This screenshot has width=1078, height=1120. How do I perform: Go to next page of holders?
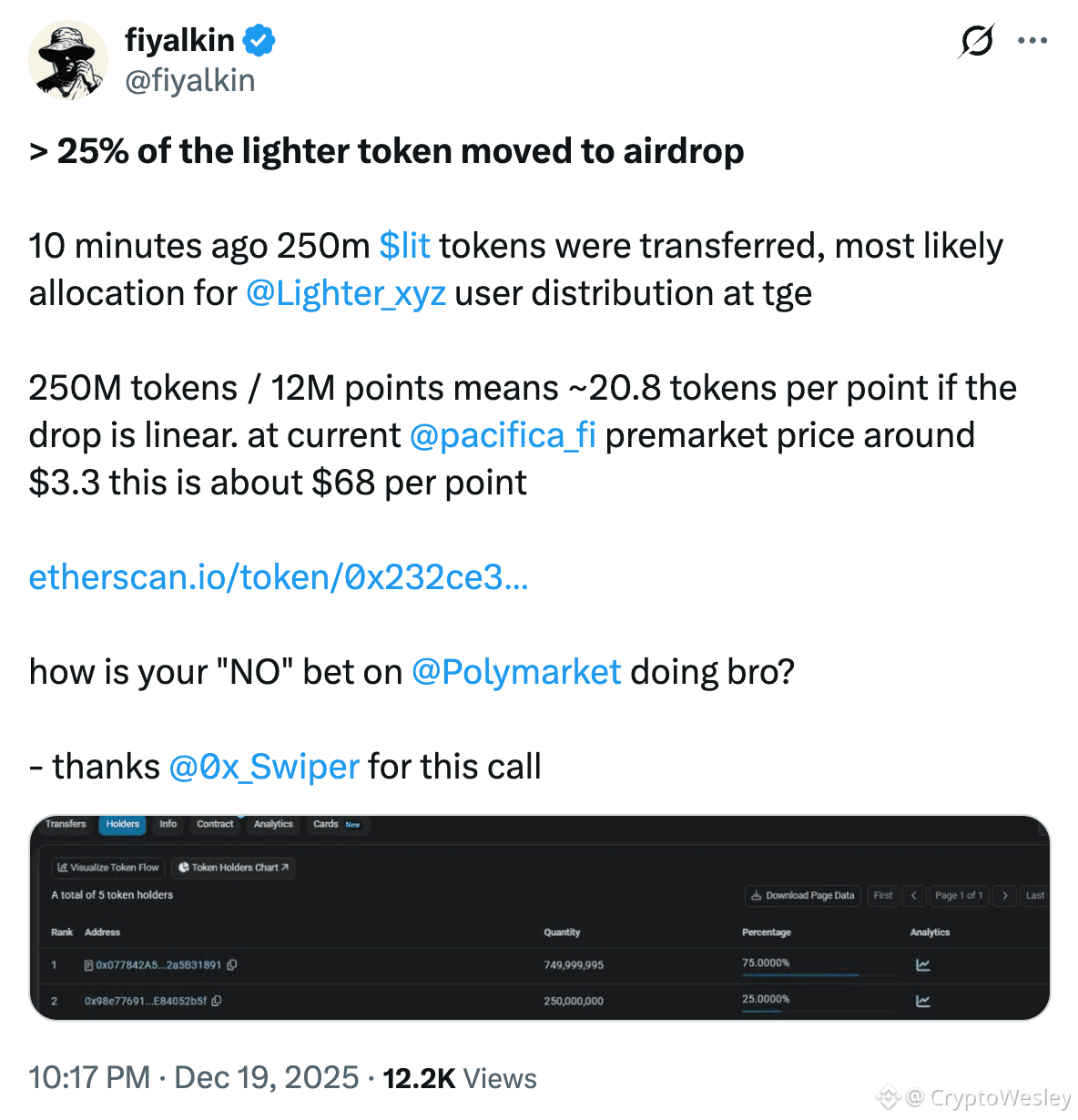click(x=1004, y=895)
